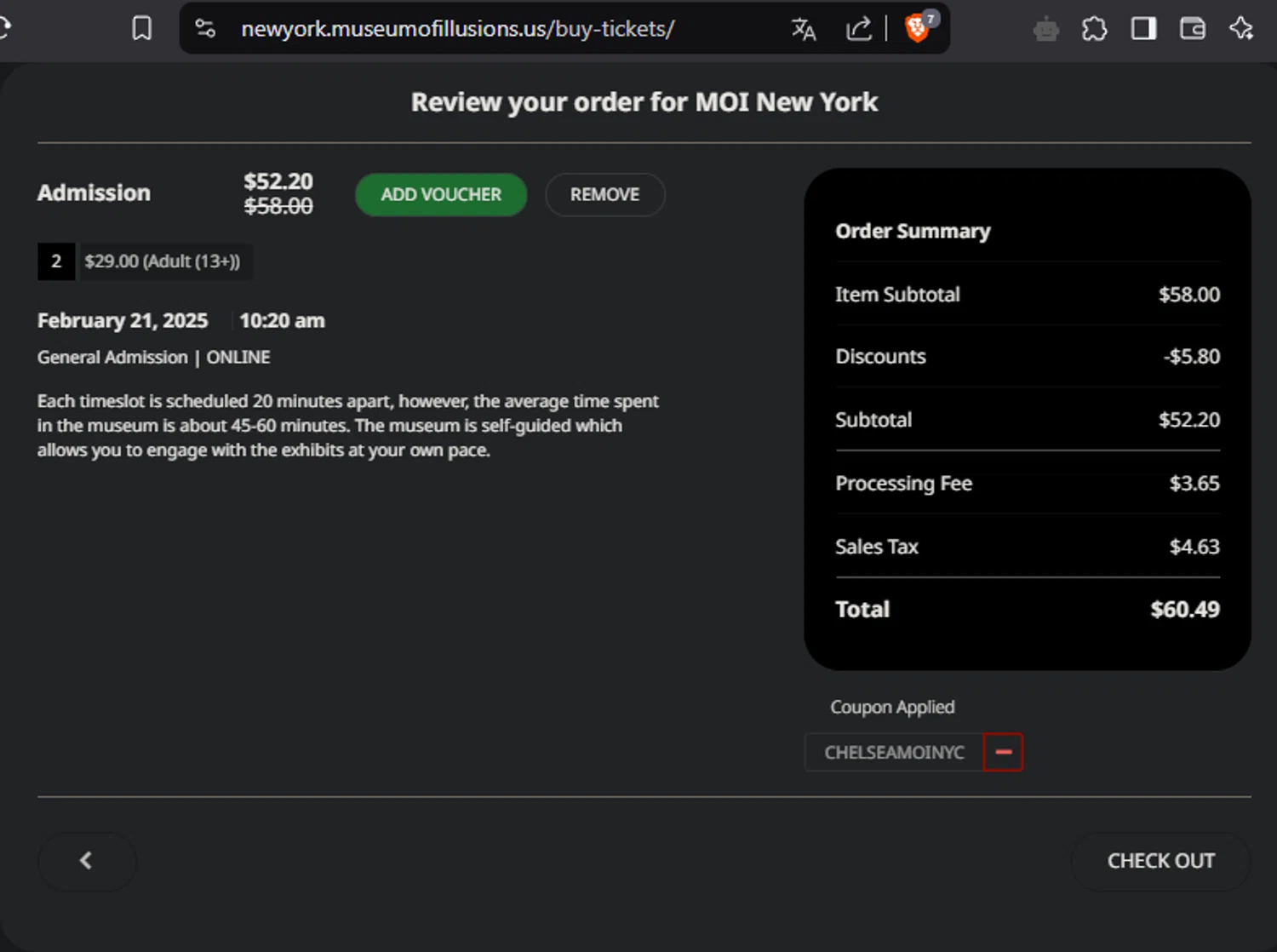This screenshot has width=1277, height=952.
Task: Go back using the left chevron button
Action: (87, 861)
